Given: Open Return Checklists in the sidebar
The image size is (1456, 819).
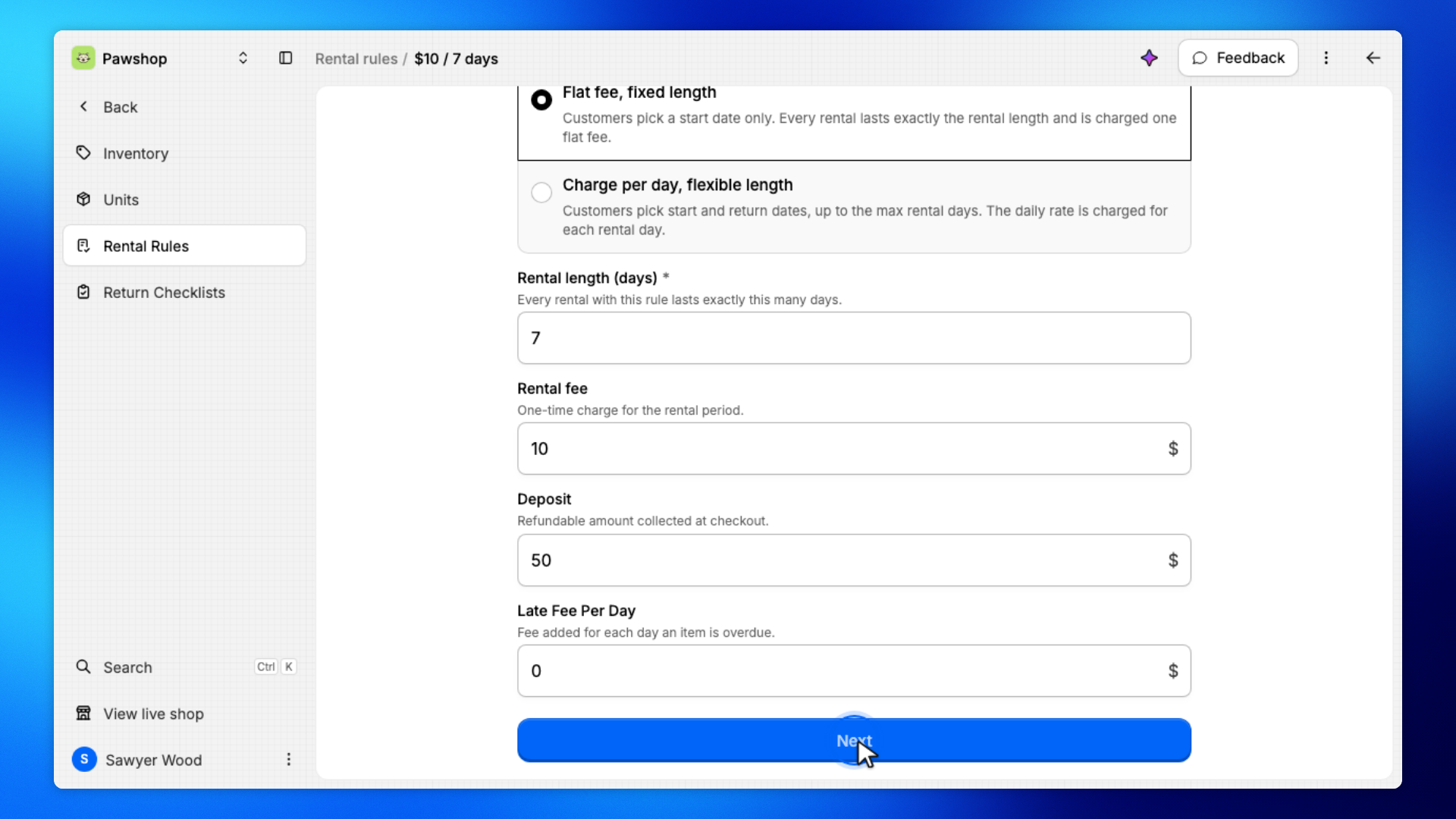Looking at the screenshot, I should coord(184,292).
